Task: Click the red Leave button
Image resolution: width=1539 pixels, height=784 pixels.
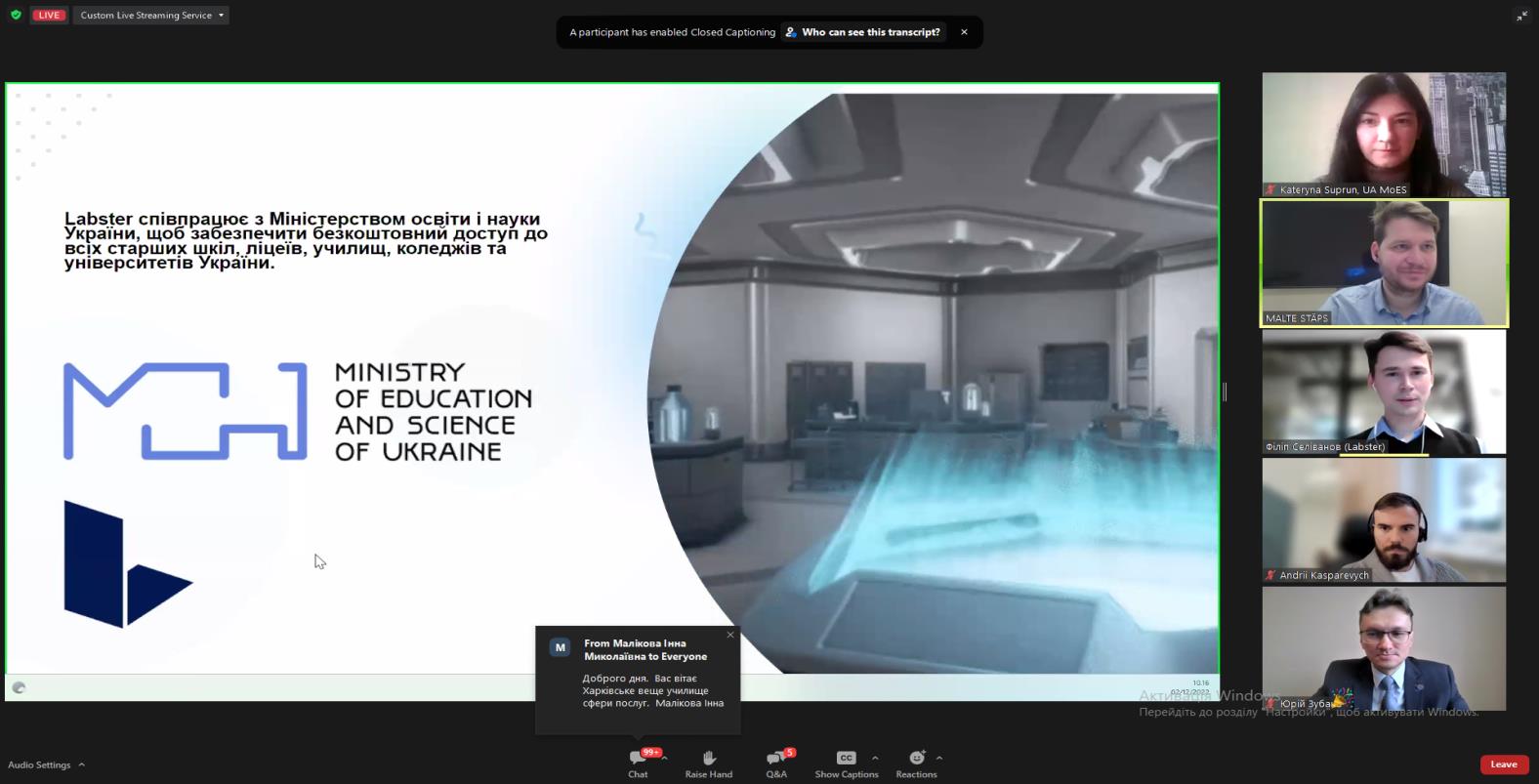Action: point(1504,764)
